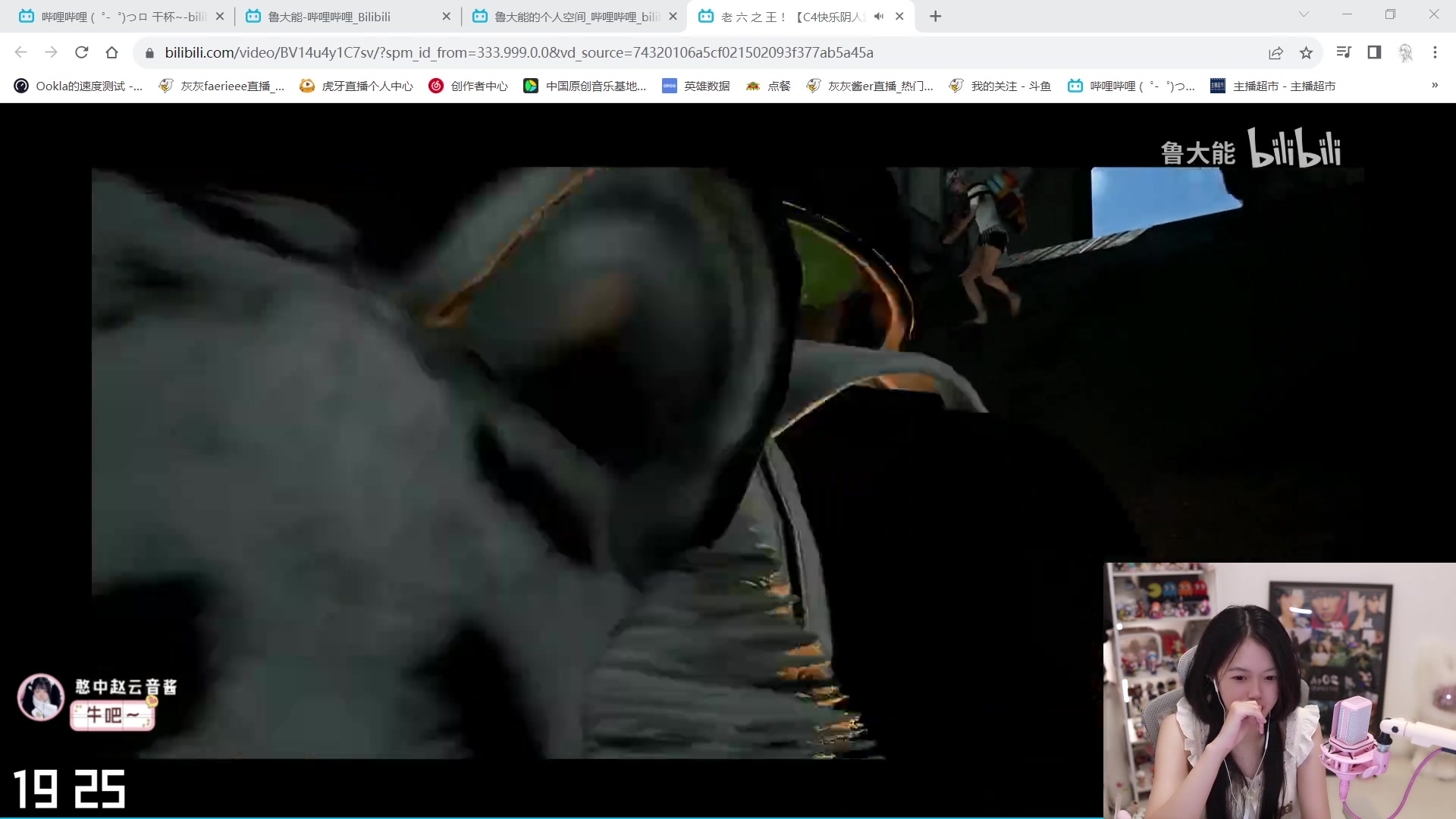Switch to the 哔哩哔哩 干杯 tab

(121, 16)
